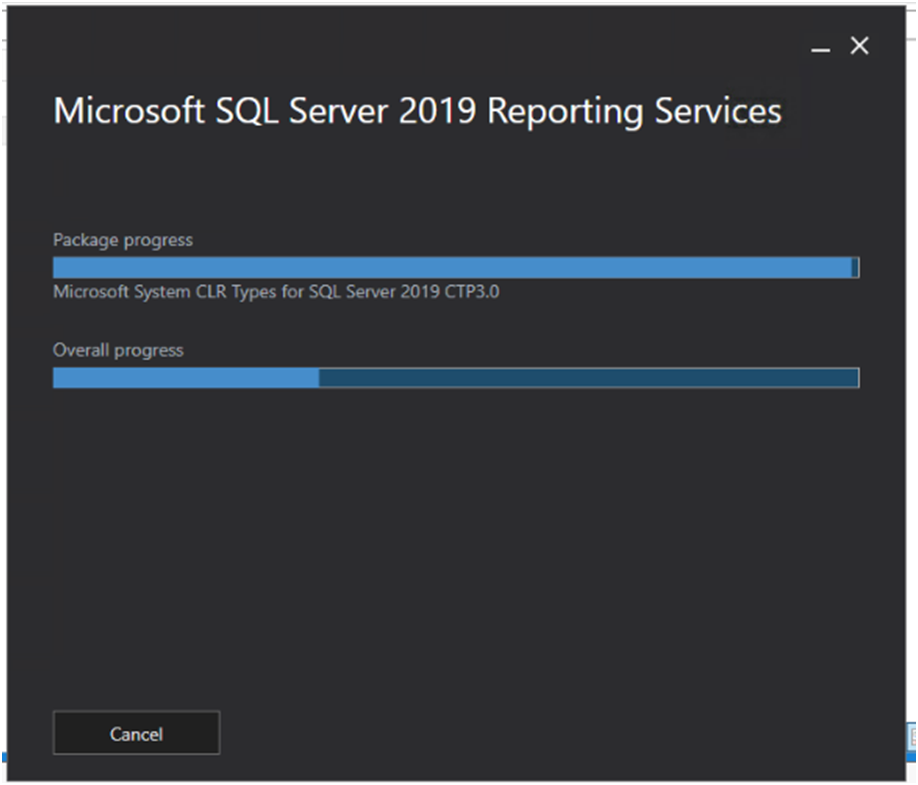
Task: Minimize the installer window
Action: pyautogui.click(x=821, y=47)
